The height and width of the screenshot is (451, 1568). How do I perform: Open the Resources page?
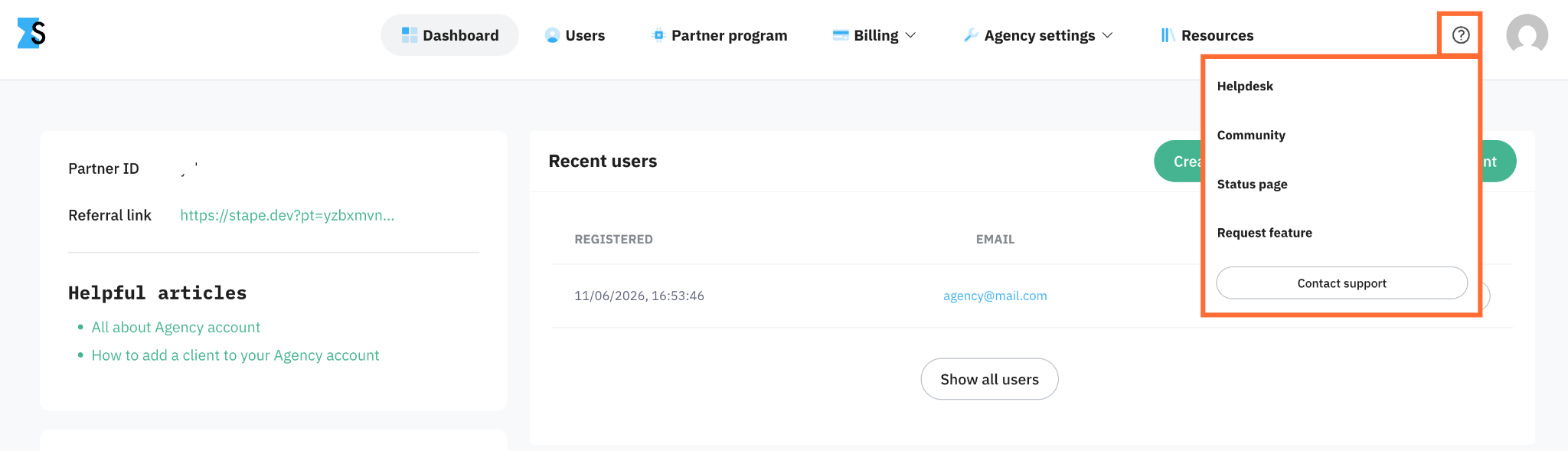click(x=1207, y=35)
